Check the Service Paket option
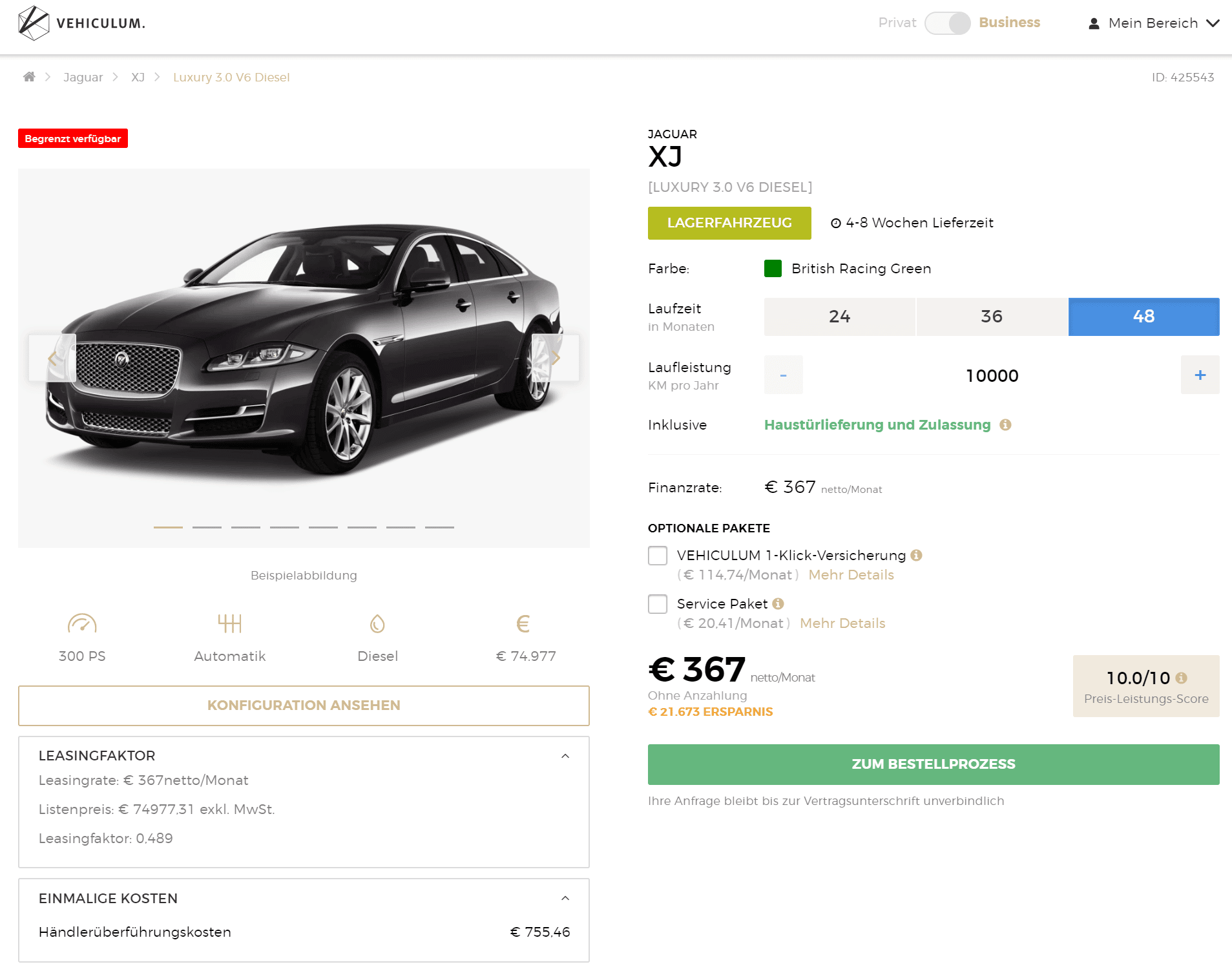The height and width of the screenshot is (971, 1232). (x=658, y=604)
